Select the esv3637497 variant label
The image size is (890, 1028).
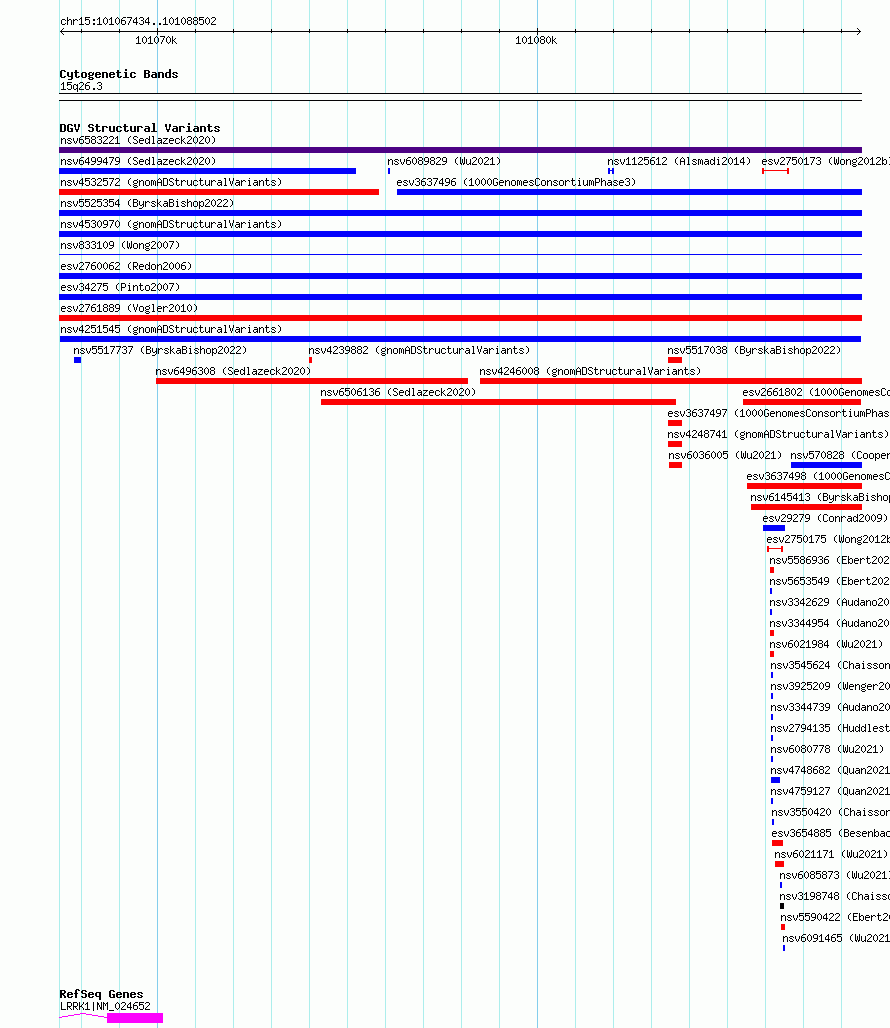coord(779,413)
